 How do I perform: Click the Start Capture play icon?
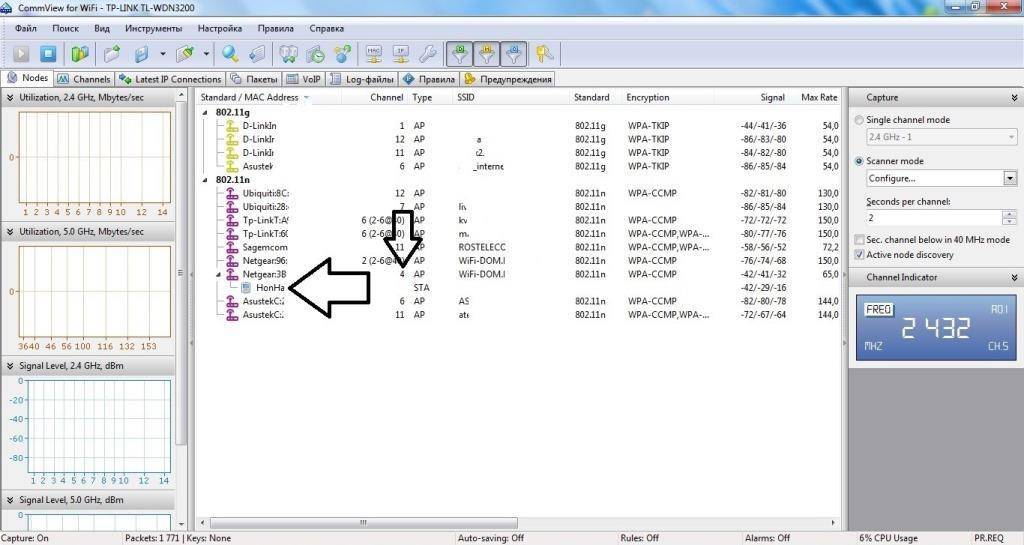pyautogui.click(x=21, y=54)
